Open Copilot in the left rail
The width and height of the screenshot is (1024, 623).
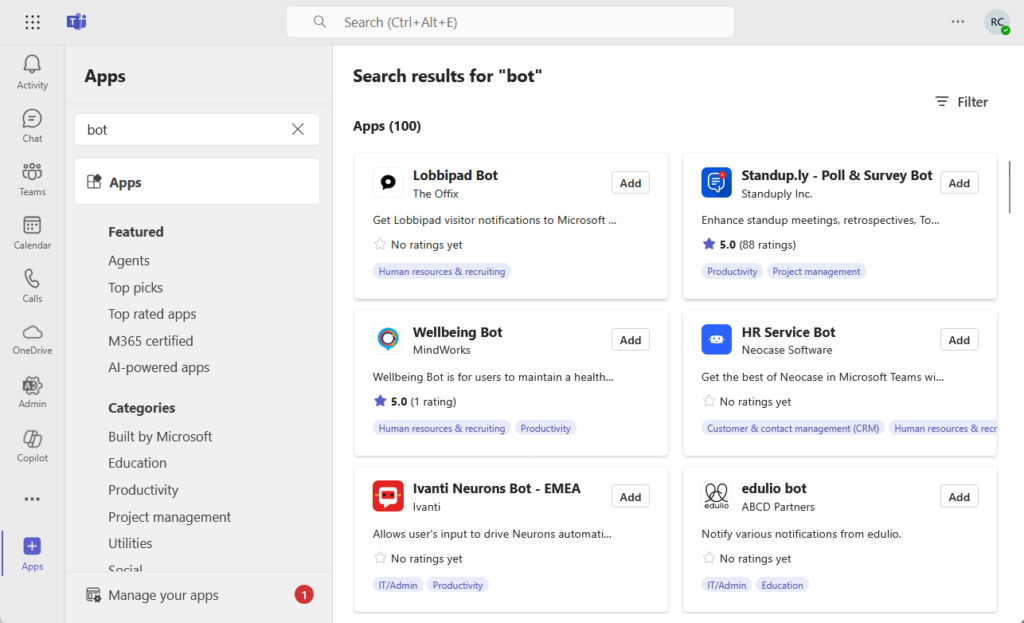(x=32, y=446)
